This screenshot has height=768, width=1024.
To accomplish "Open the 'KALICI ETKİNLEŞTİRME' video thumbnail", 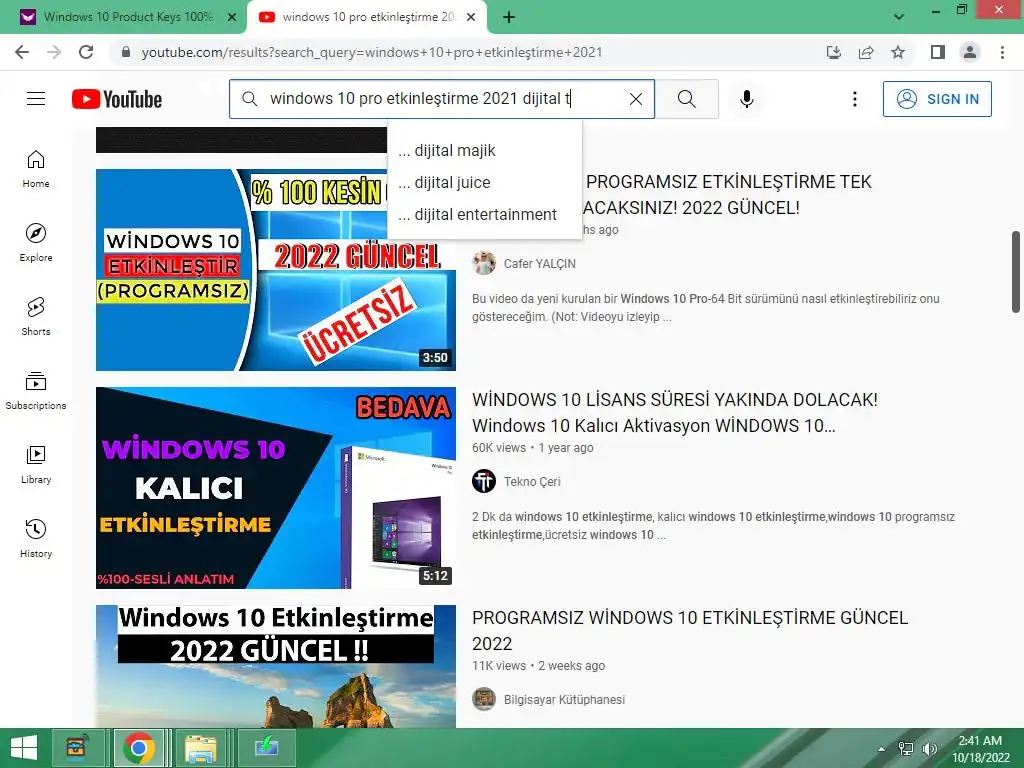I will point(276,488).
